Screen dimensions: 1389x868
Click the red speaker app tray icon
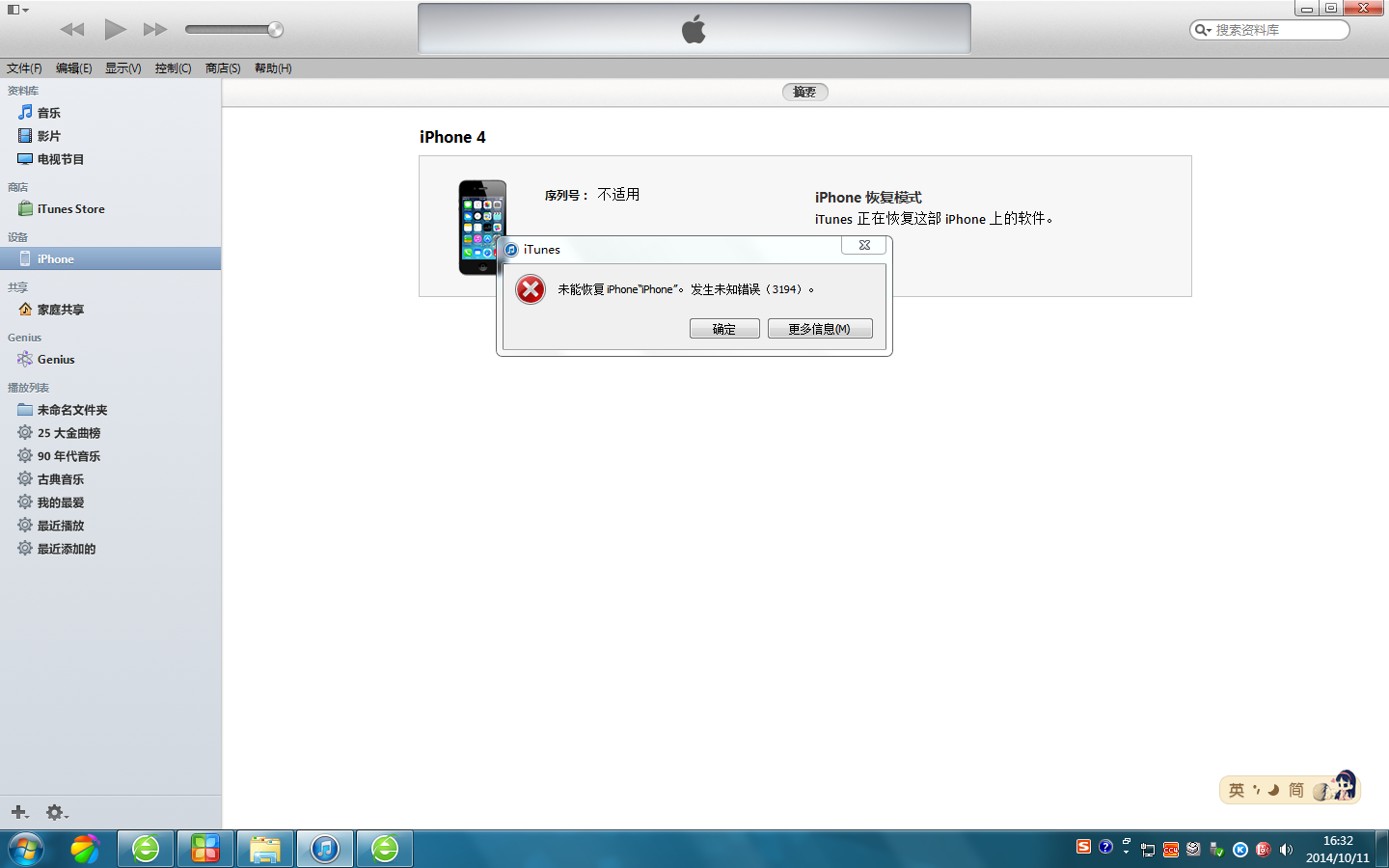click(x=1264, y=850)
